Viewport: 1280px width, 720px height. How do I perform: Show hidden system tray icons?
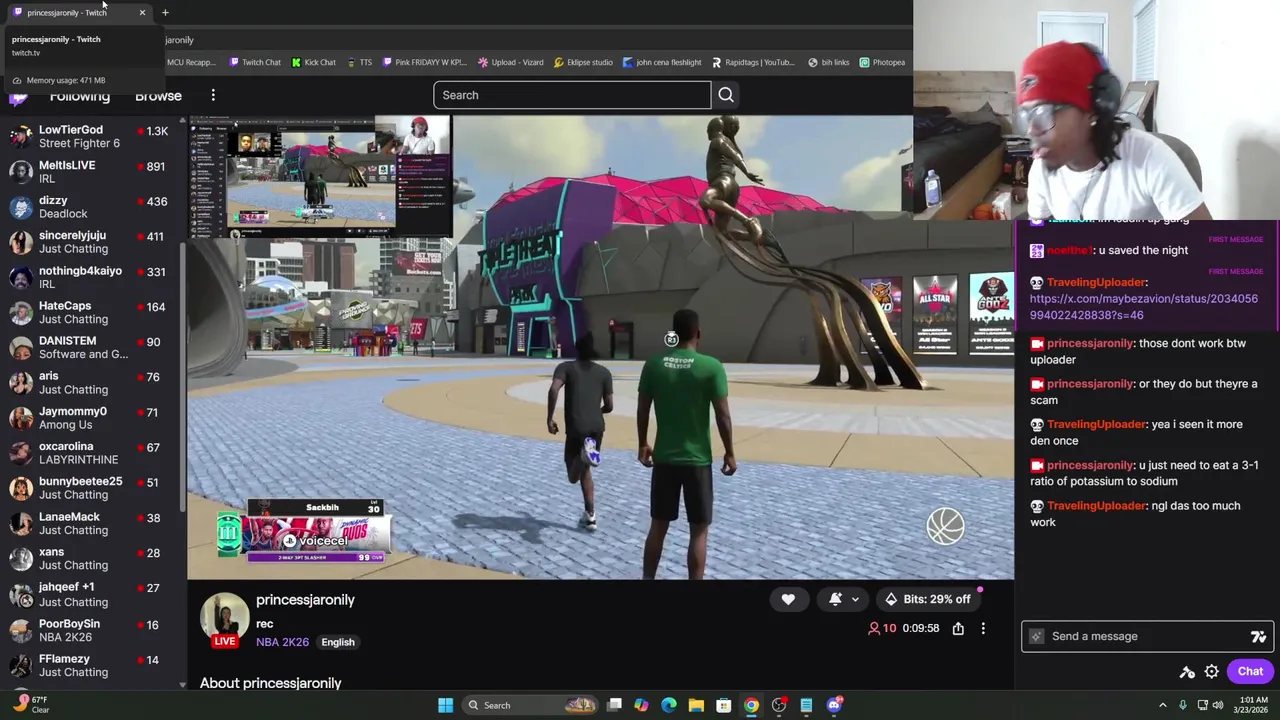coord(1162,705)
